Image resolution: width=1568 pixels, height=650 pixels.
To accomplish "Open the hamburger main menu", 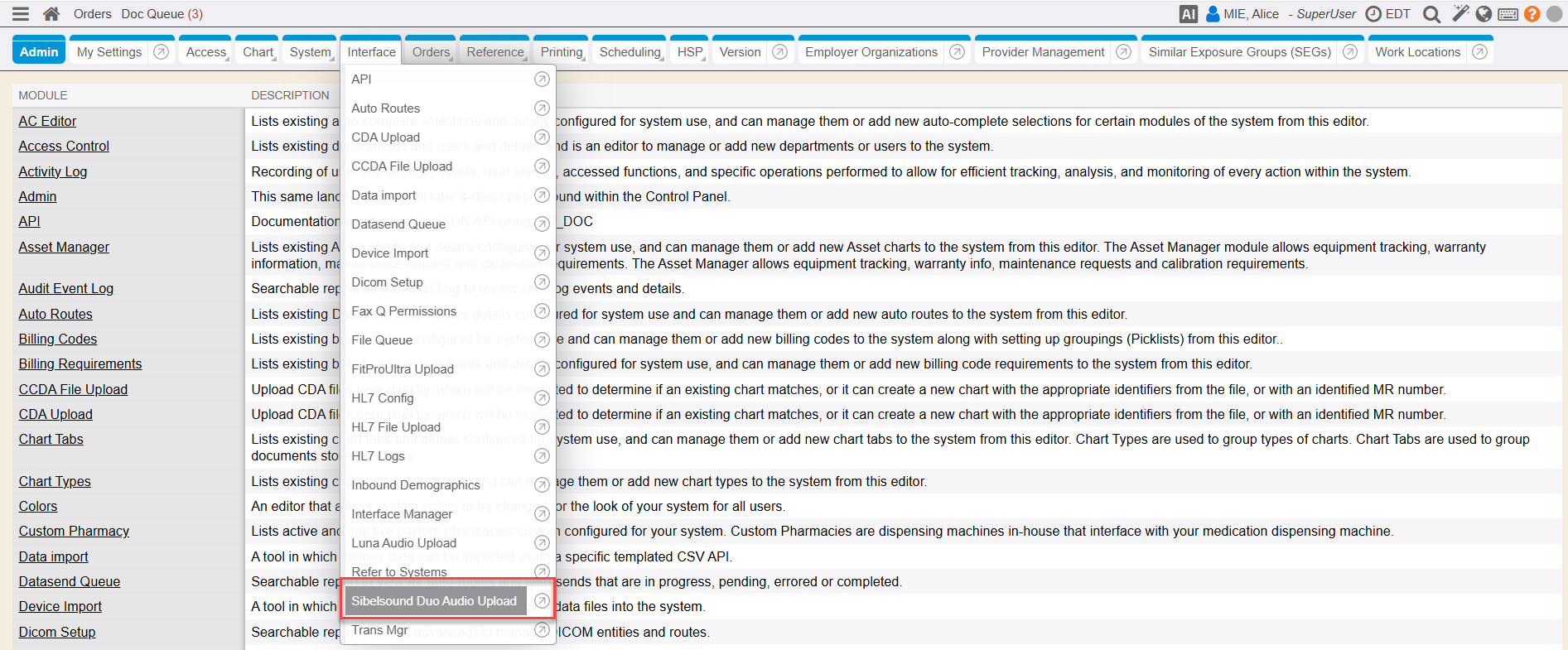I will [21, 14].
